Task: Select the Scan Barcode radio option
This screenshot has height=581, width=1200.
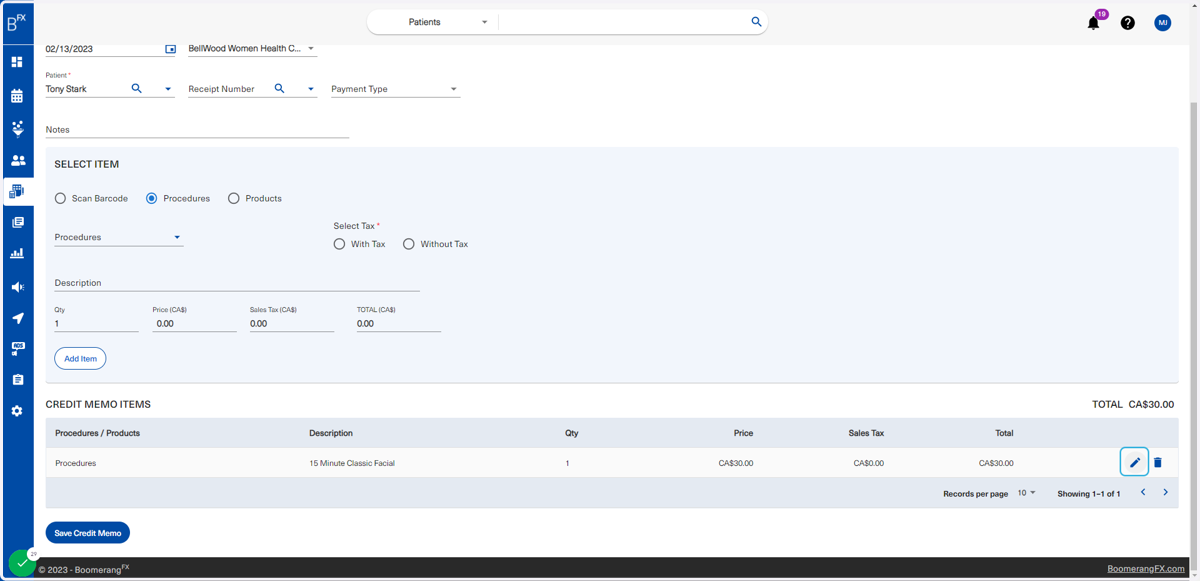Action: (60, 198)
